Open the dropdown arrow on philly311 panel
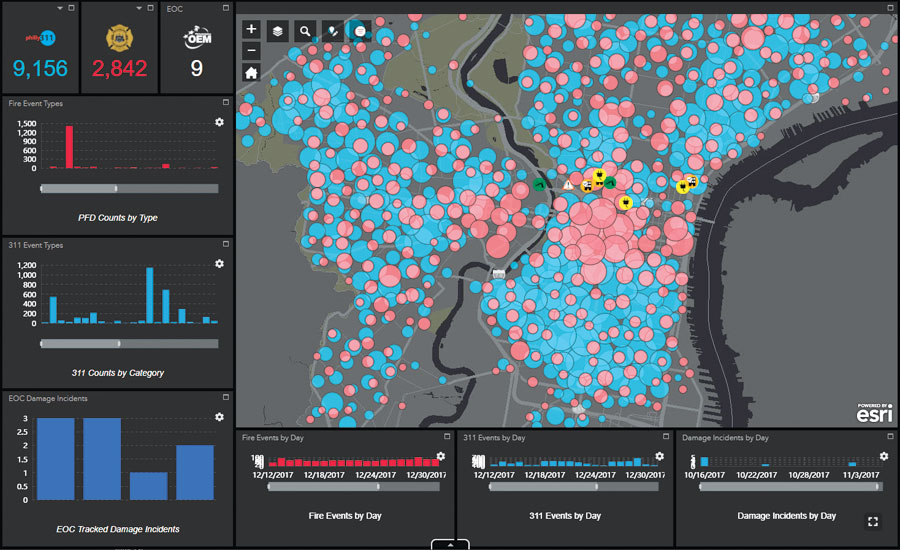The height and width of the screenshot is (550, 900). click(60, 8)
